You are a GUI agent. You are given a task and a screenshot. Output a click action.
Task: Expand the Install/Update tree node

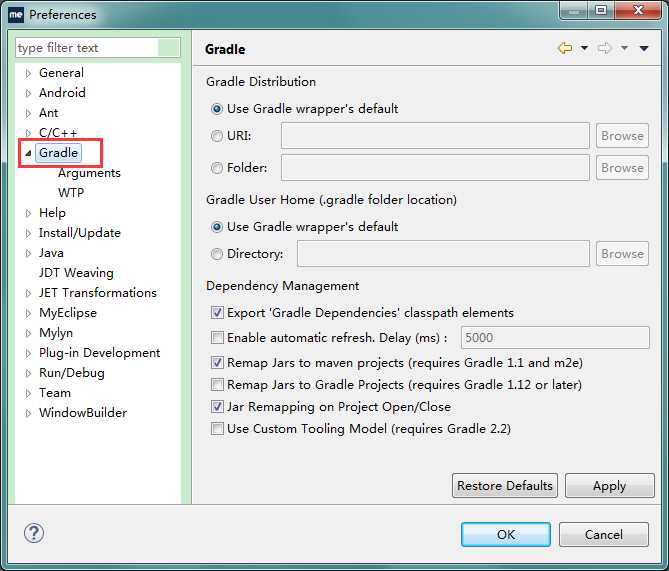tap(28, 233)
